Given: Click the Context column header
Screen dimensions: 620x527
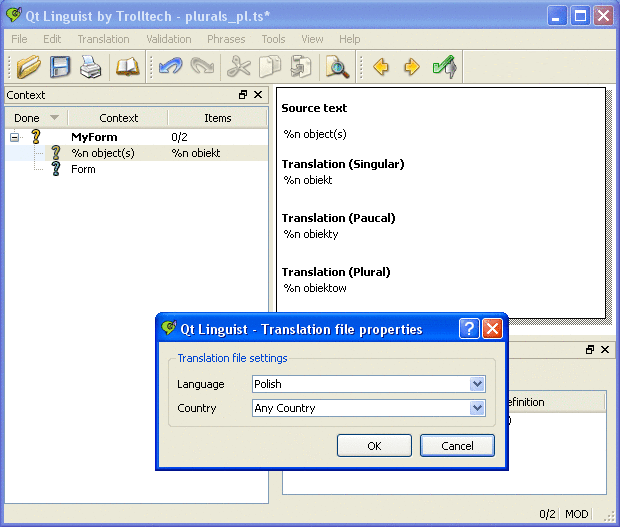Looking at the screenshot, I should pyautogui.click(x=118, y=118).
